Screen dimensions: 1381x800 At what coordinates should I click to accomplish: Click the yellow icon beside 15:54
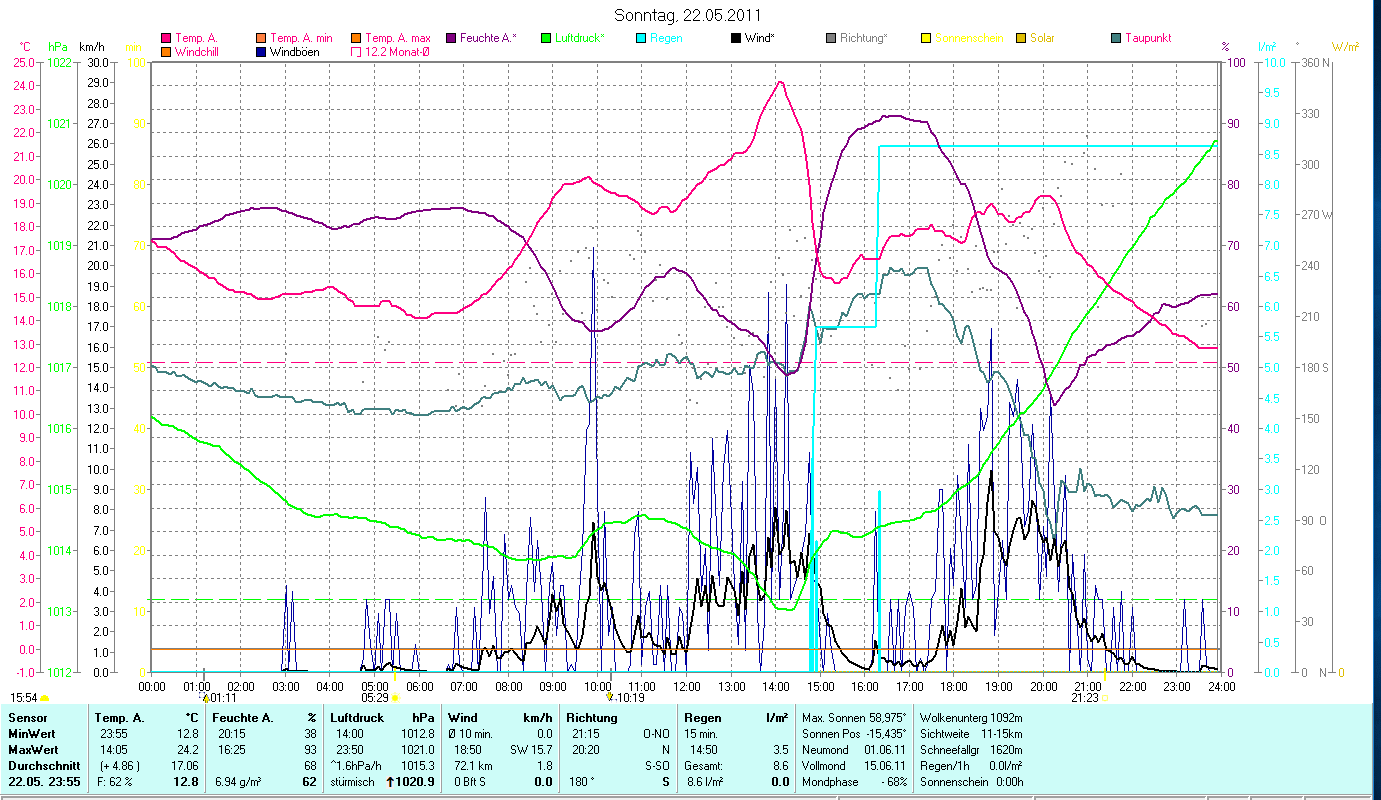point(45,698)
